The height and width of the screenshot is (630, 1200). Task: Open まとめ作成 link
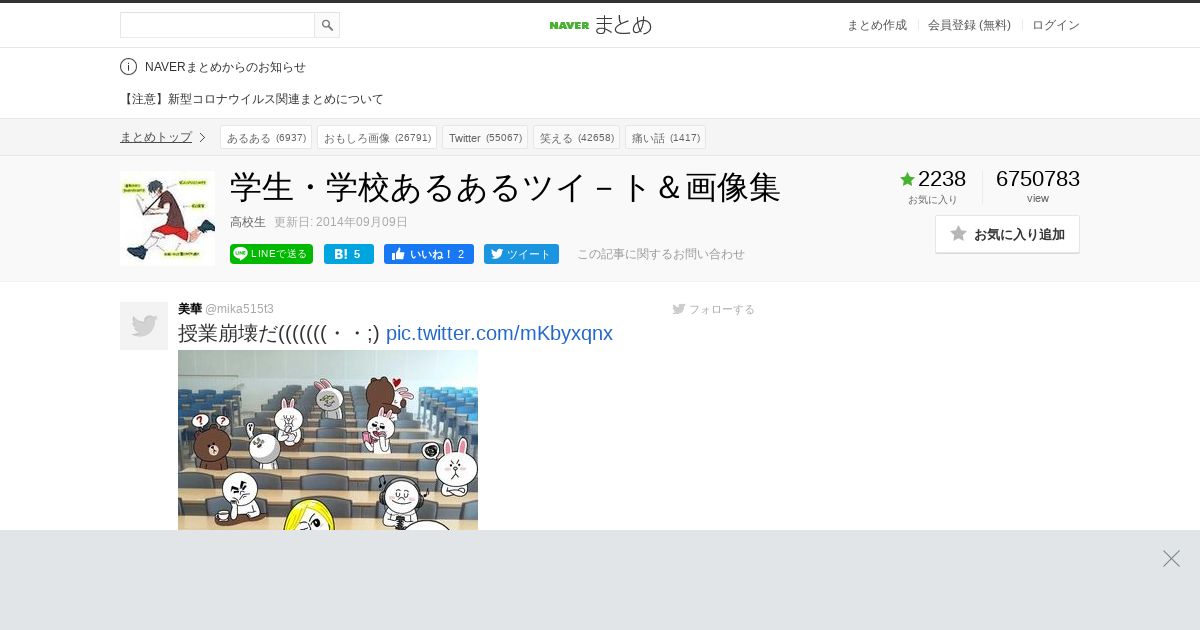(x=877, y=25)
